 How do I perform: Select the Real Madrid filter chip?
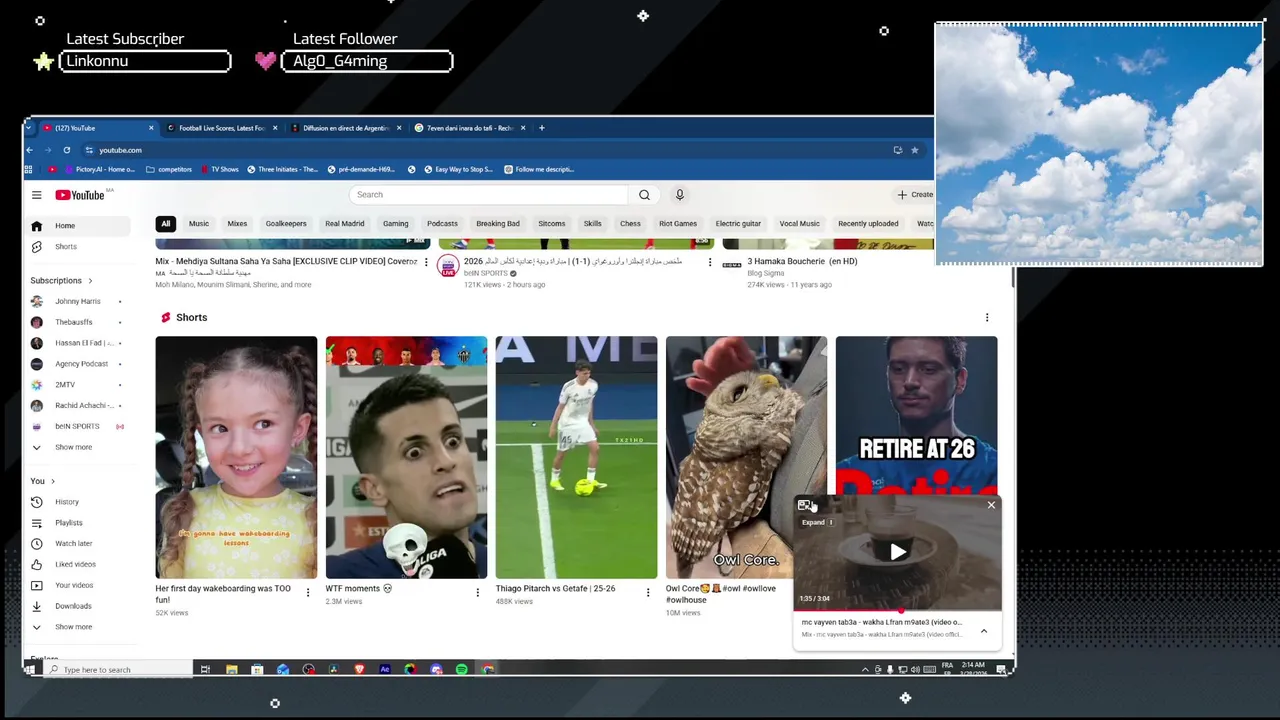pos(345,224)
